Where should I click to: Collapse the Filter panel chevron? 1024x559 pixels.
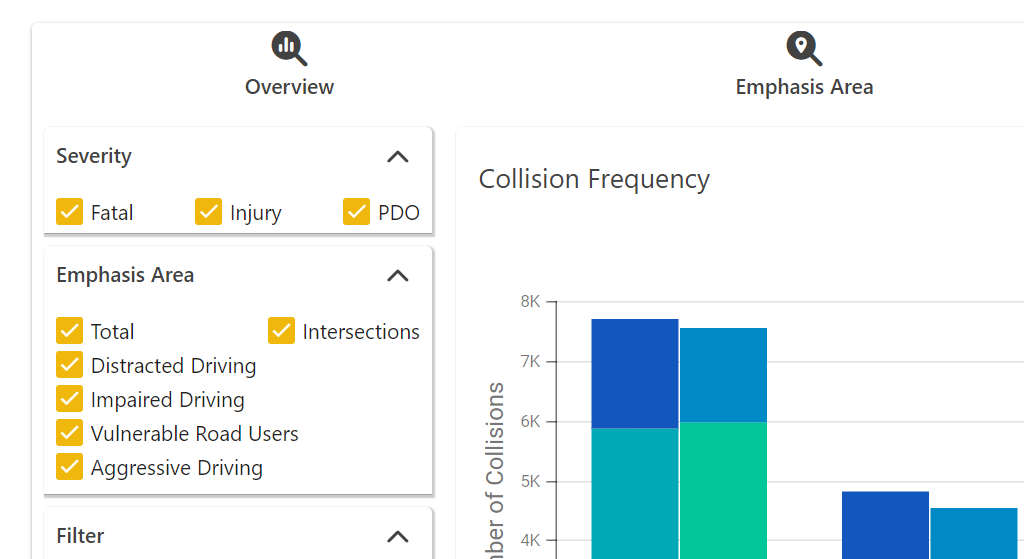(x=398, y=537)
